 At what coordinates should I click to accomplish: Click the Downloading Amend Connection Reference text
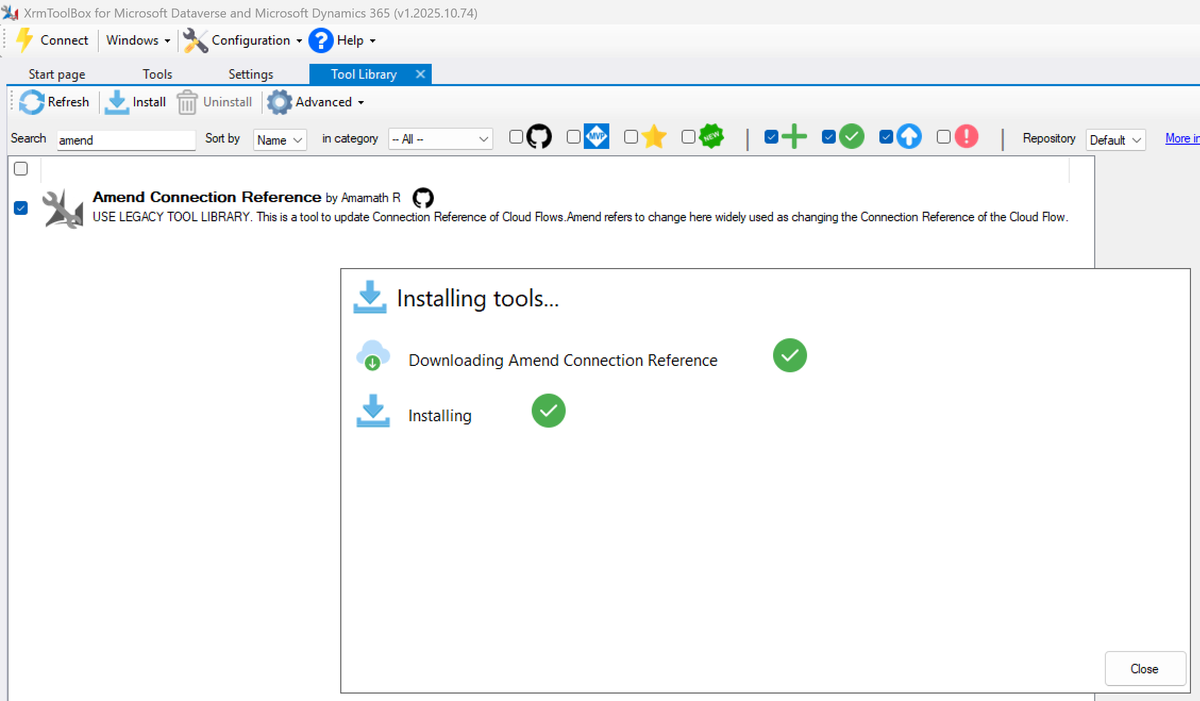tap(563, 360)
